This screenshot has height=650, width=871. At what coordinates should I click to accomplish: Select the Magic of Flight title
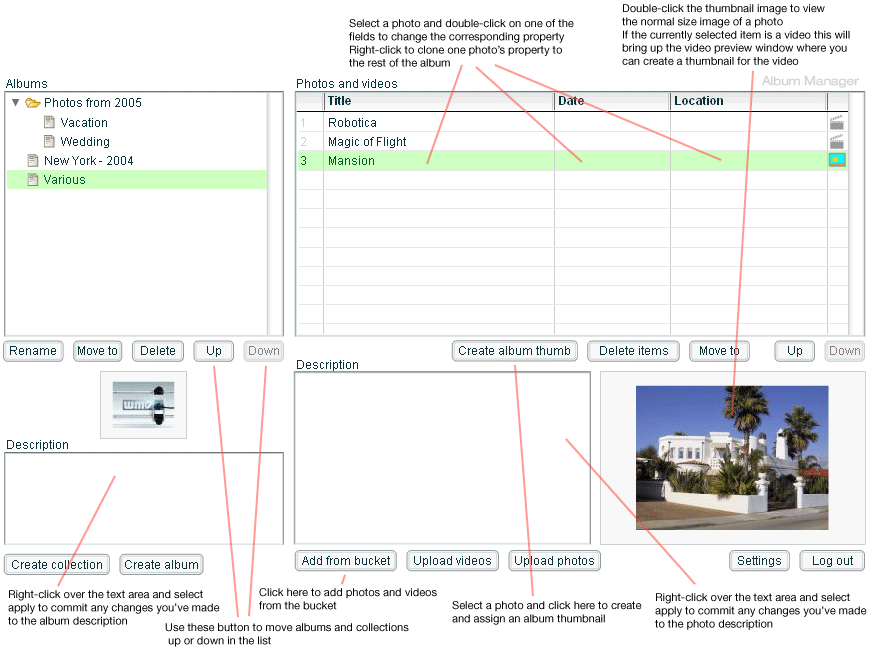[x=367, y=142]
